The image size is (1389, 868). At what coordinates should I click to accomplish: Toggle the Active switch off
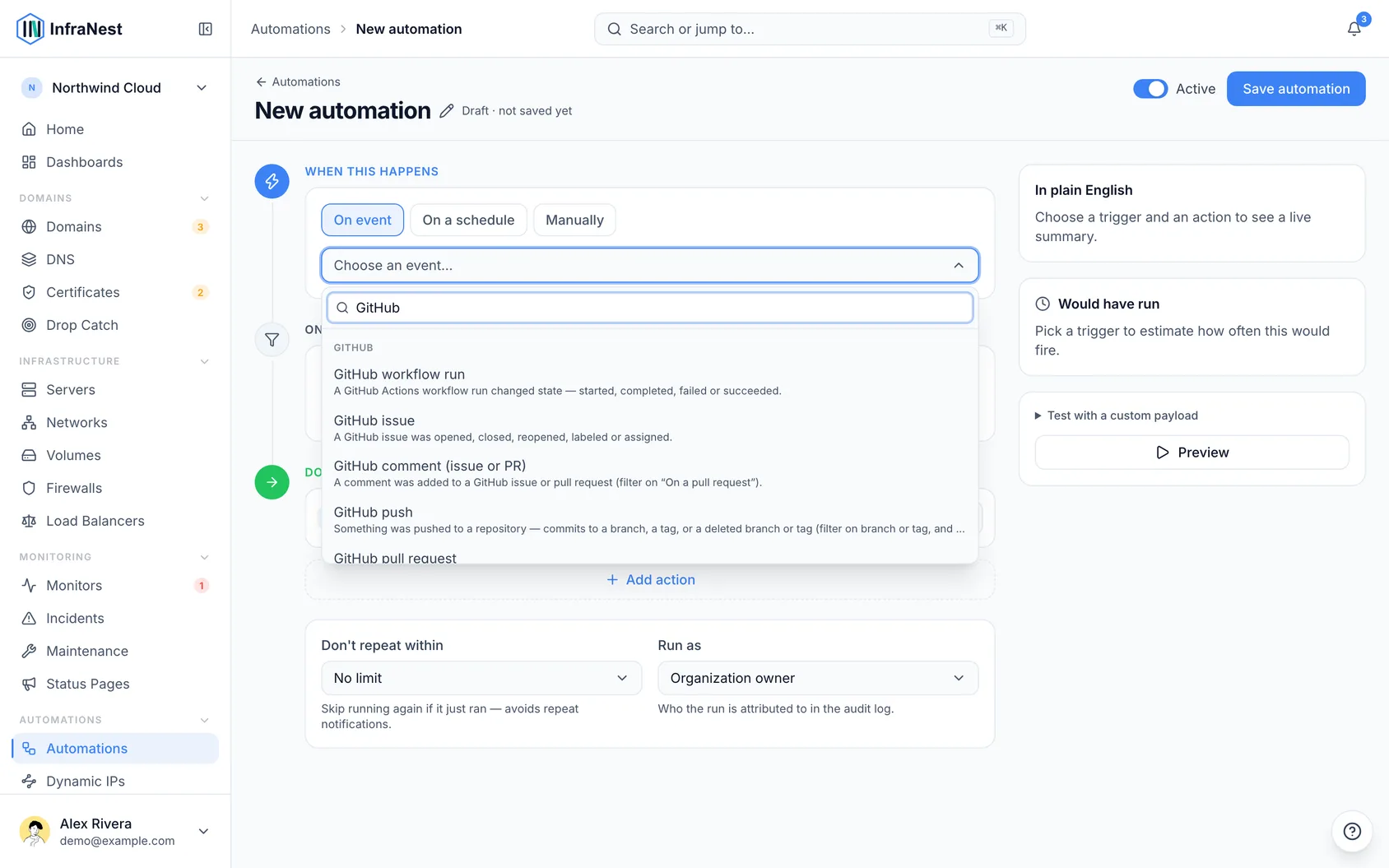[x=1150, y=89]
